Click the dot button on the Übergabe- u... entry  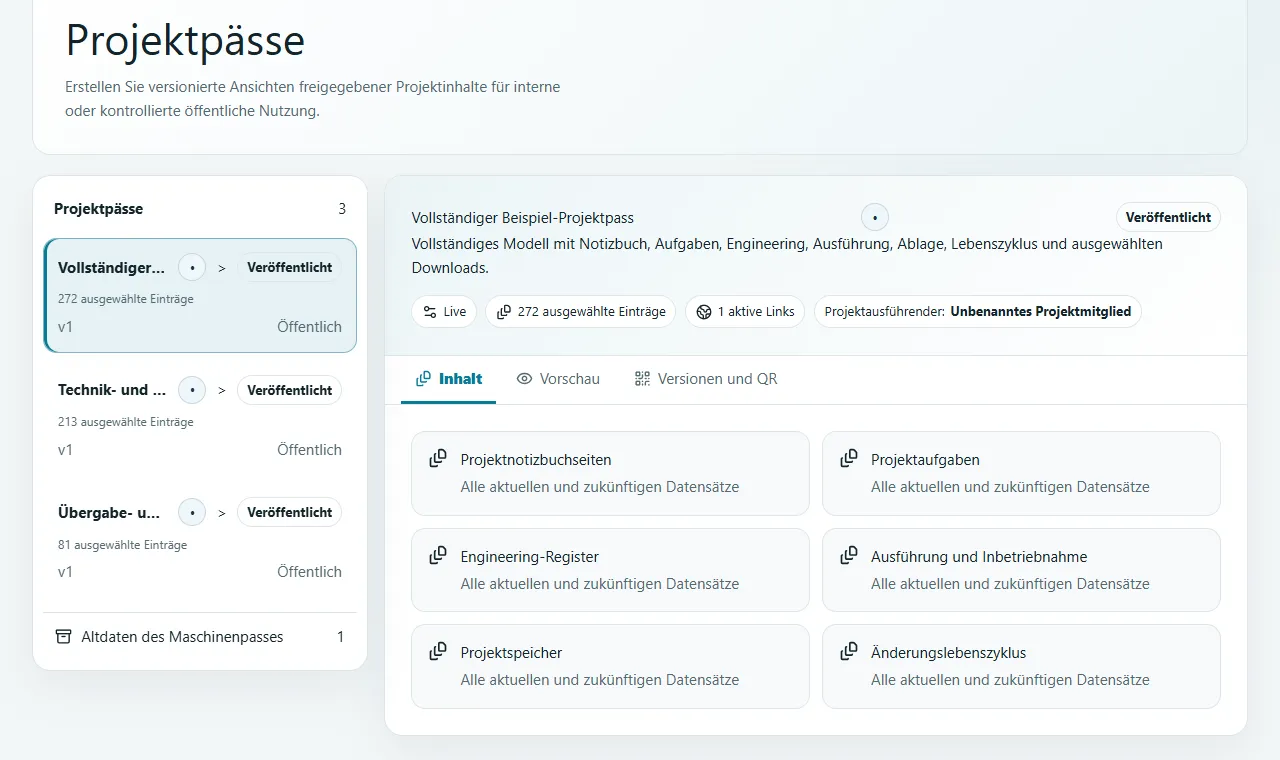pos(192,513)
